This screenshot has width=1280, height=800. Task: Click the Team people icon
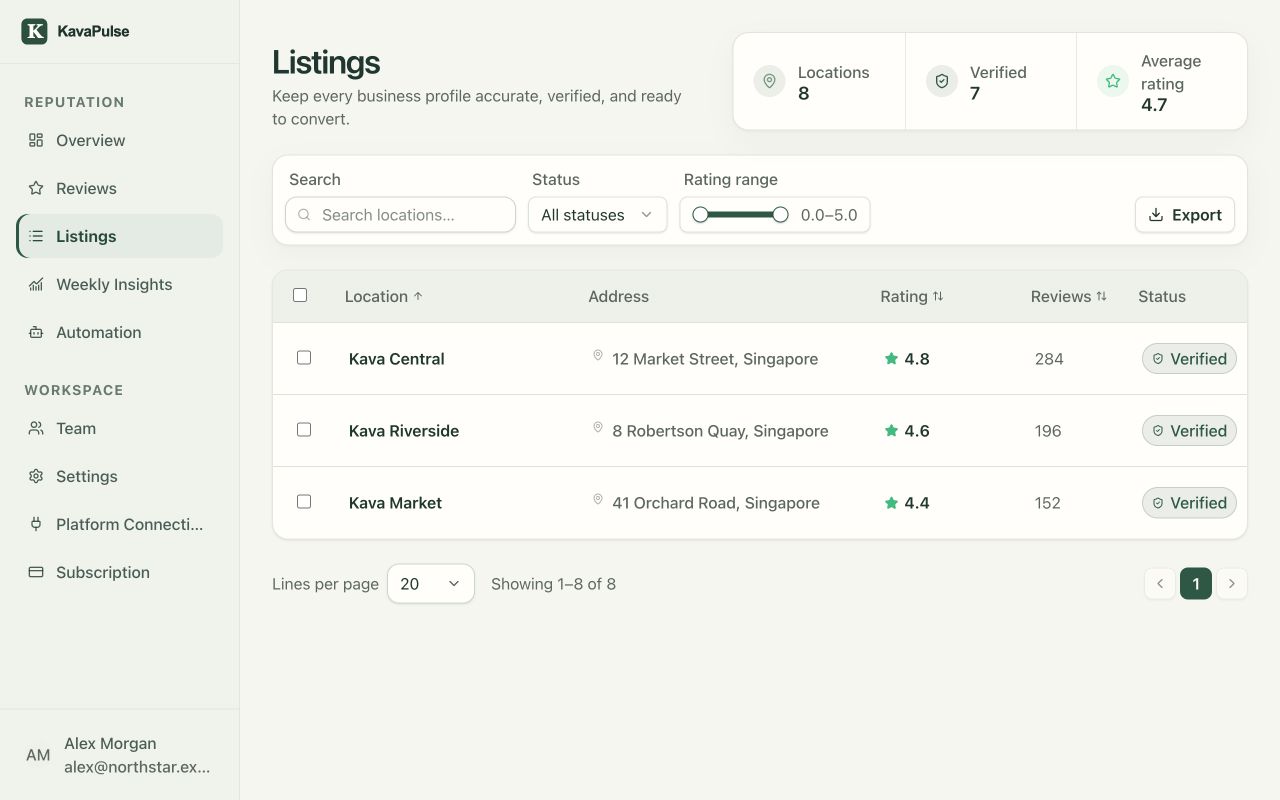pyautogui.click(x=36, y=428)
